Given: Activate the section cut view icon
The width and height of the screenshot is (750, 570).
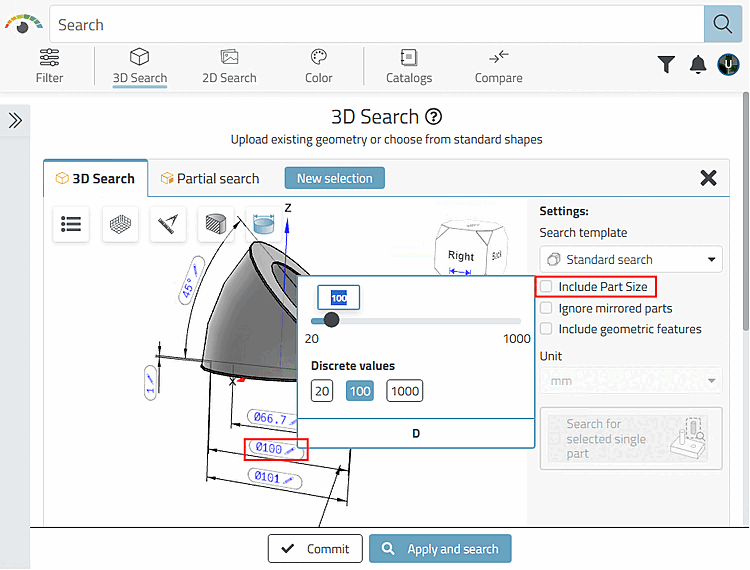Looking at the screenshot, I should (x=216, y=224).
